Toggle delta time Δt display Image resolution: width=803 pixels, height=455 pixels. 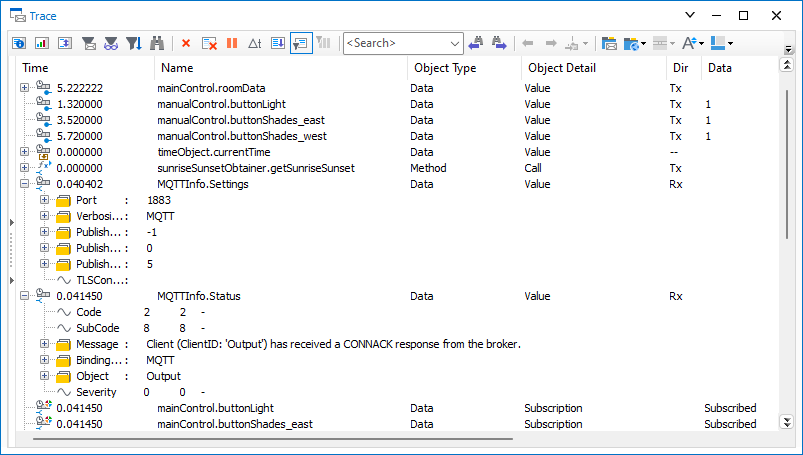(x=255, y=44)
